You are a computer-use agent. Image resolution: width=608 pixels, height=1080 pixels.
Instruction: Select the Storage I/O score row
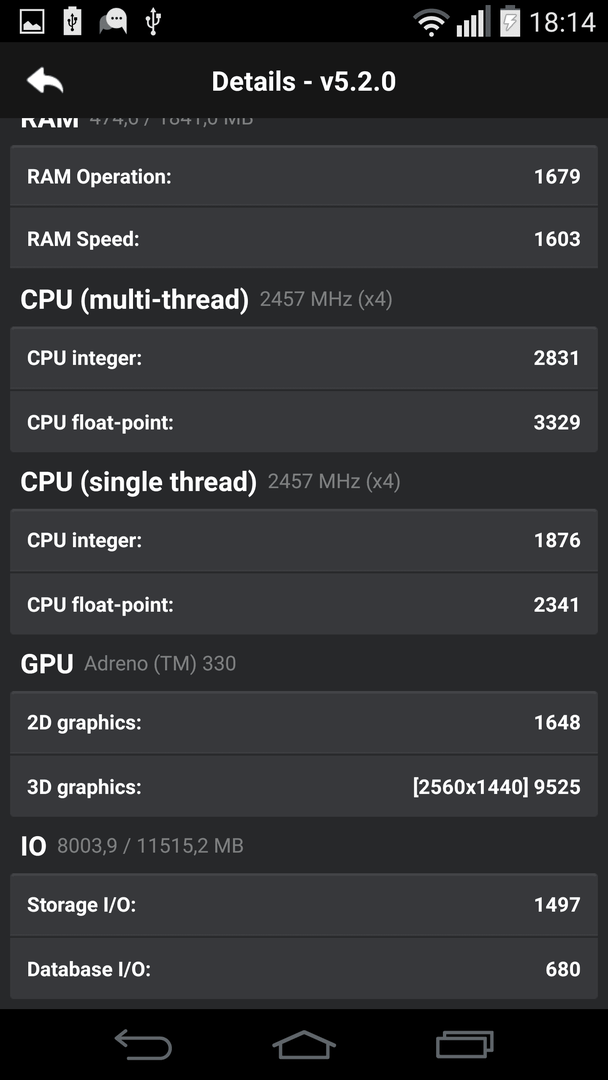click(x=304, y=904)
